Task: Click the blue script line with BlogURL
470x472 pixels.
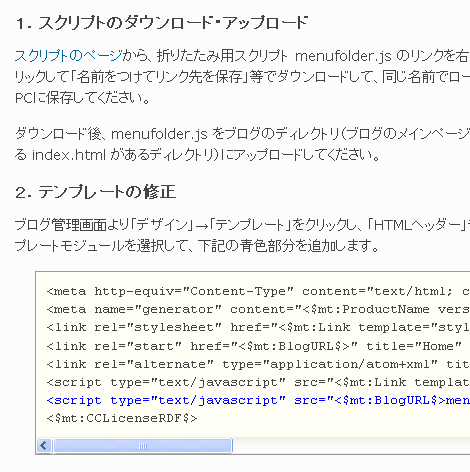Action: click(258, 400)
